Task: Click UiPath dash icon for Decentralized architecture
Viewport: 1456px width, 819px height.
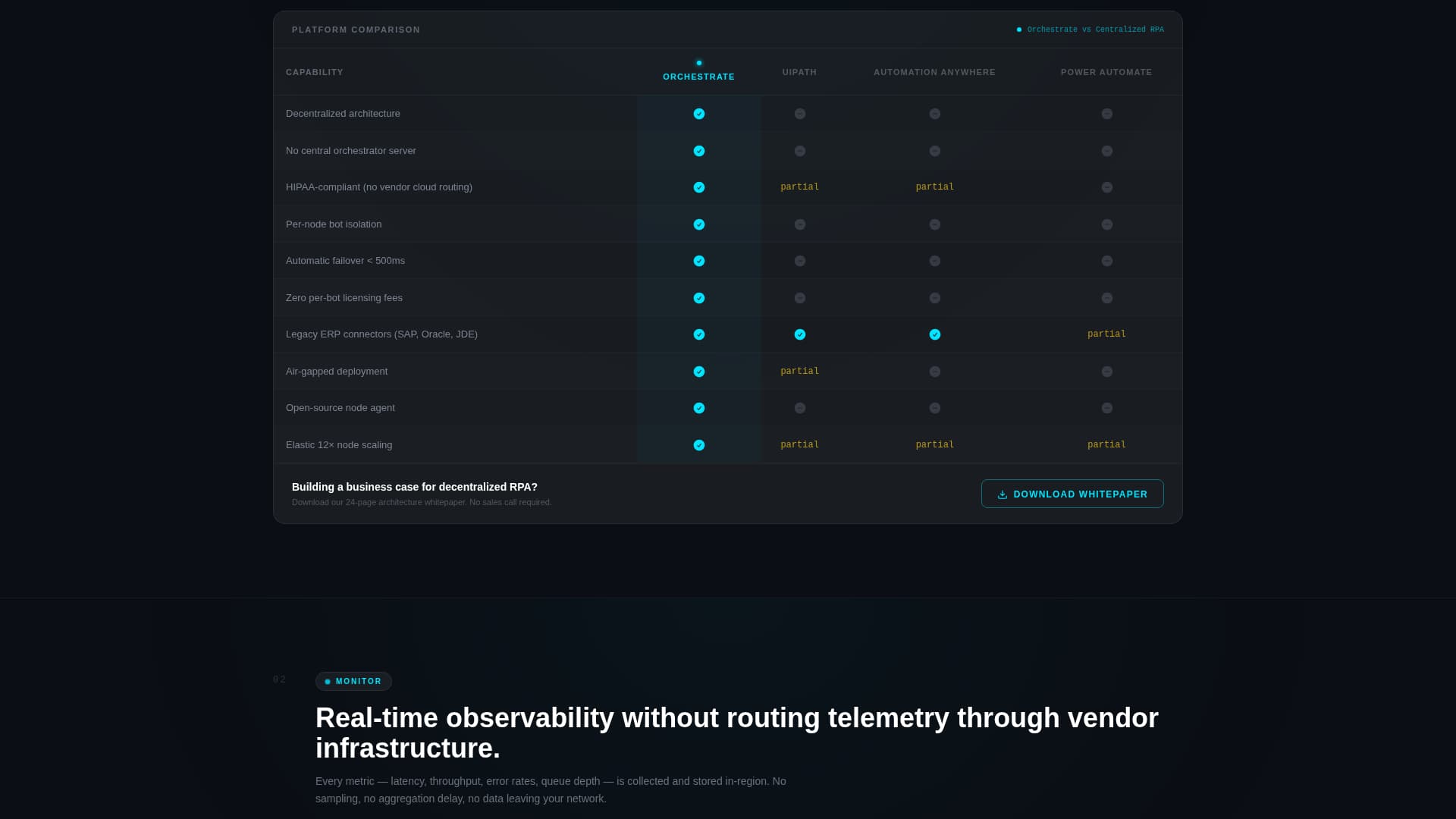Action: click(x=800, y=114)
